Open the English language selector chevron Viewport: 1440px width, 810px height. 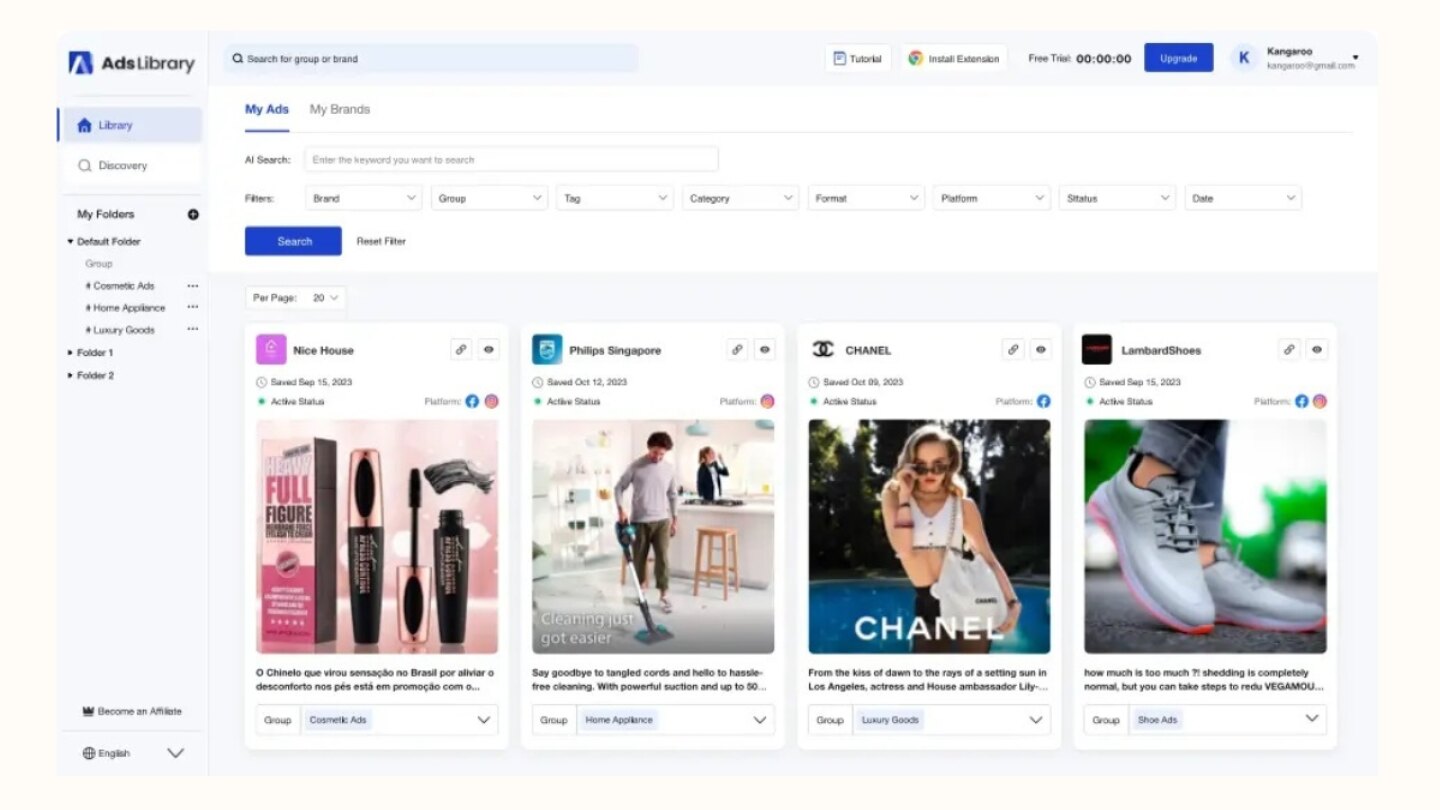pyautogui.click(x=176, y=753)
